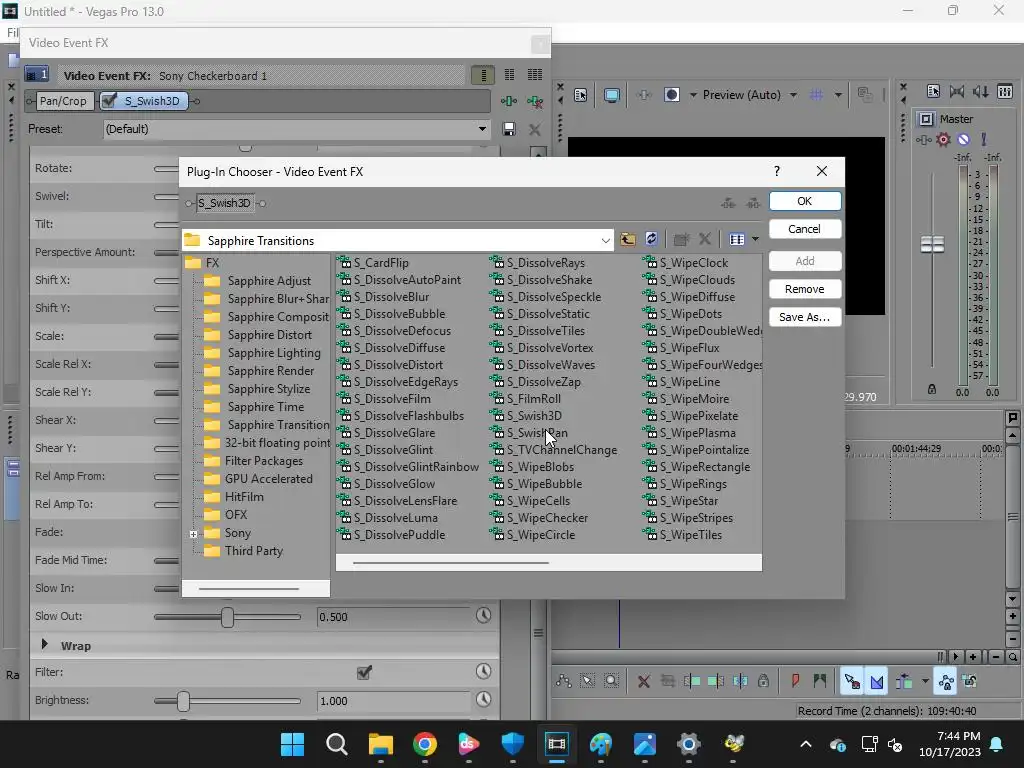Open taskbar Search
1024x768 pixels.
click(336, 744)
